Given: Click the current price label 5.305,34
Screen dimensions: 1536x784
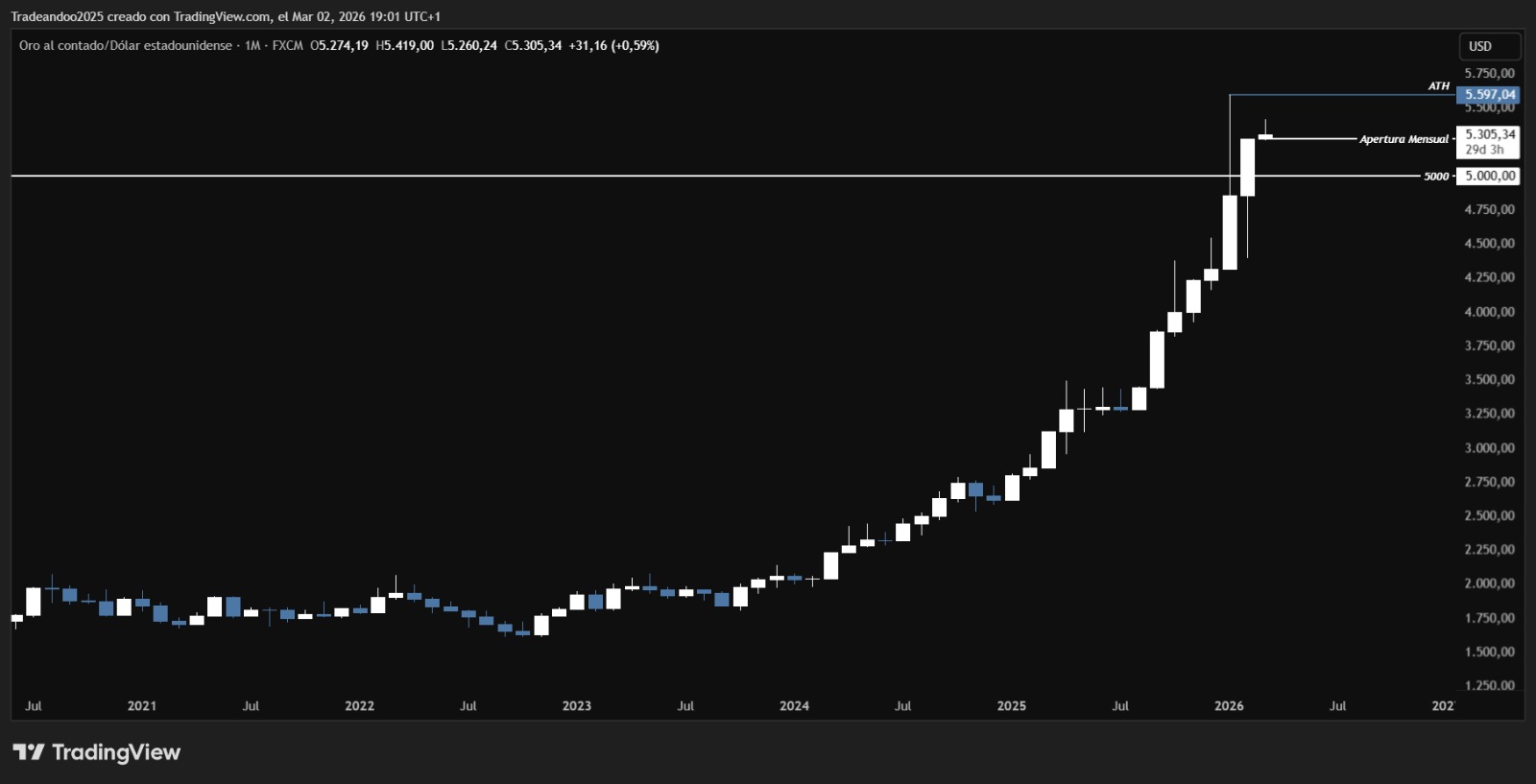Looking at the screenshot, I should pyautogui.click(x=1489, y=135).
